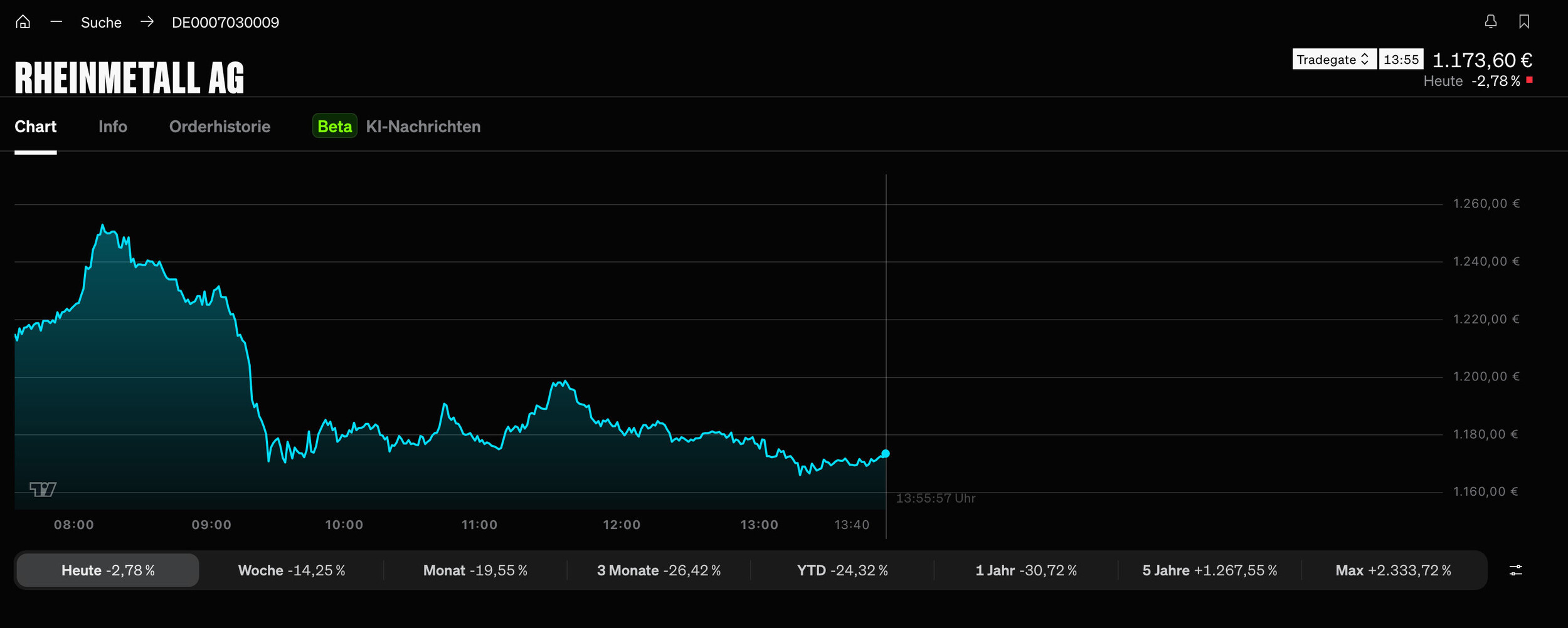The image size is (1568, 628).
Task: Open the Orderhistorie tab
Action: (x=220, y=127)
